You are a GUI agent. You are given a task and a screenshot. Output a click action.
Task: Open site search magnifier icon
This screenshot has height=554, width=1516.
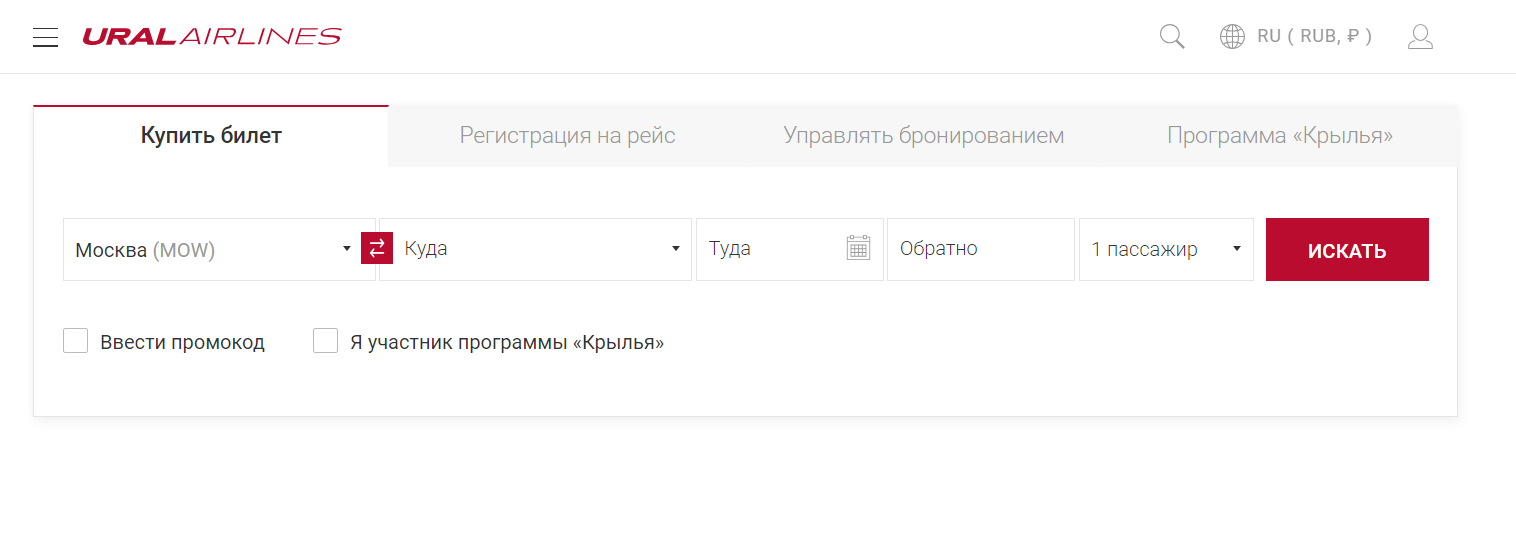1172,37
